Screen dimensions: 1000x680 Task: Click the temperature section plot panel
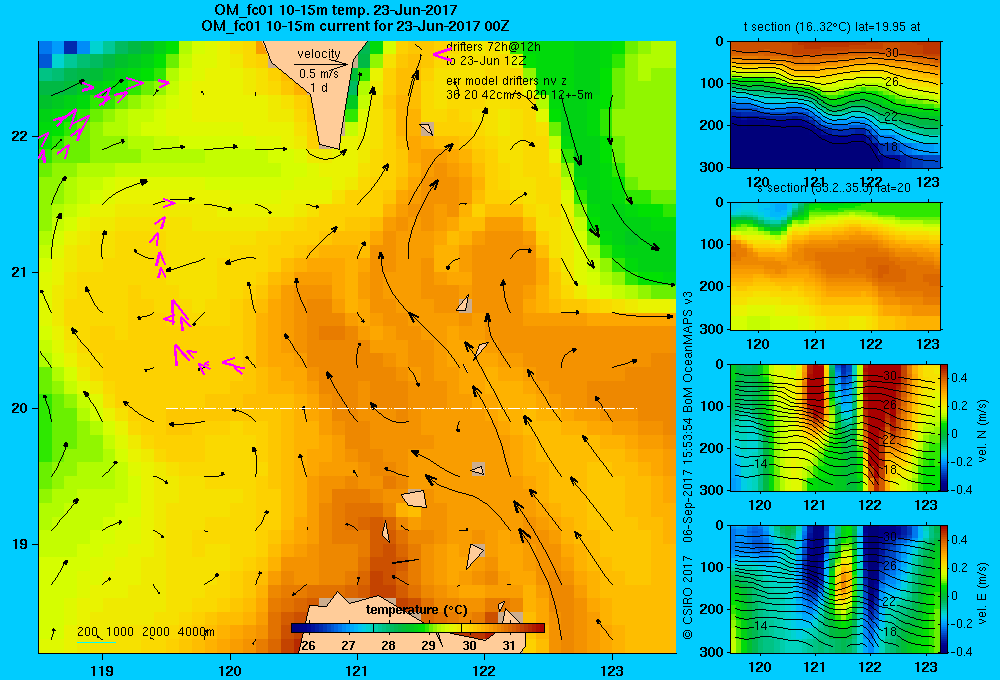(x=835, y=105)
